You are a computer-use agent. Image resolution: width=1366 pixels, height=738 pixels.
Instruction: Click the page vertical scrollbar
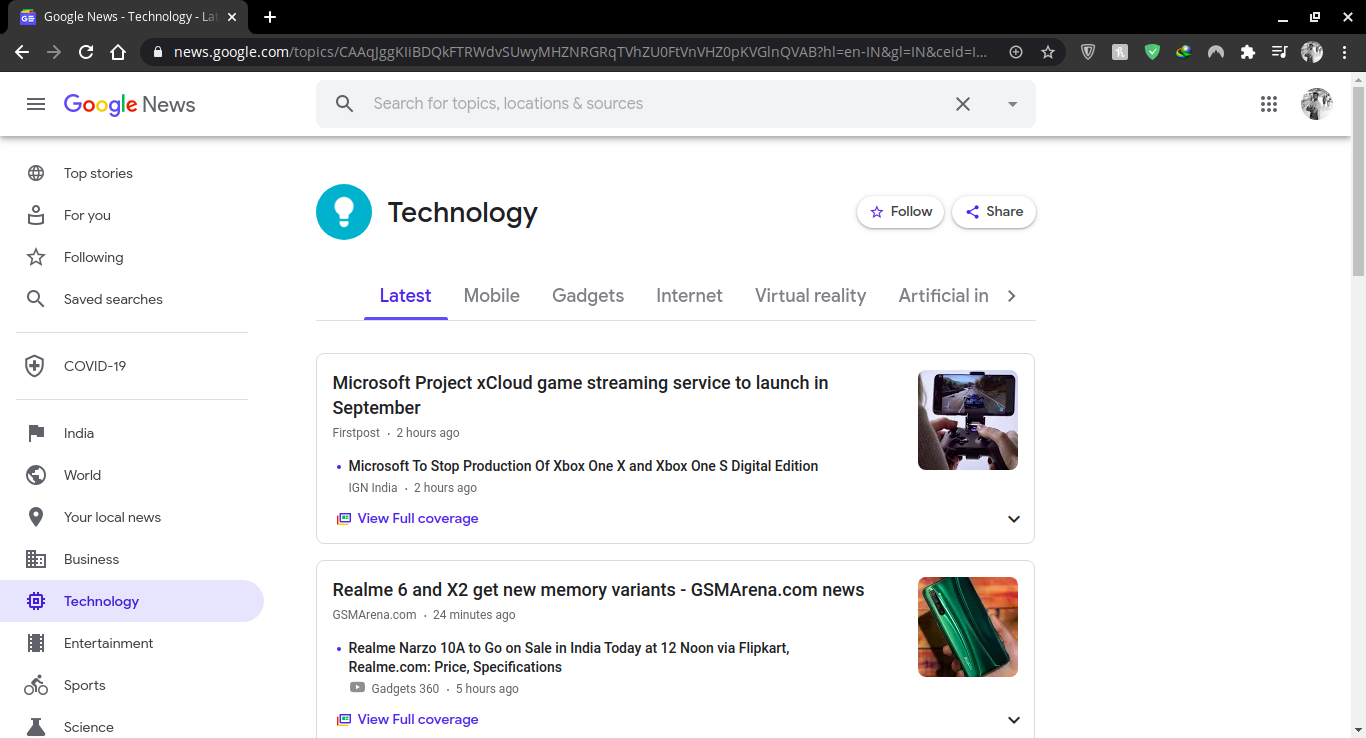click(1358, 180)
